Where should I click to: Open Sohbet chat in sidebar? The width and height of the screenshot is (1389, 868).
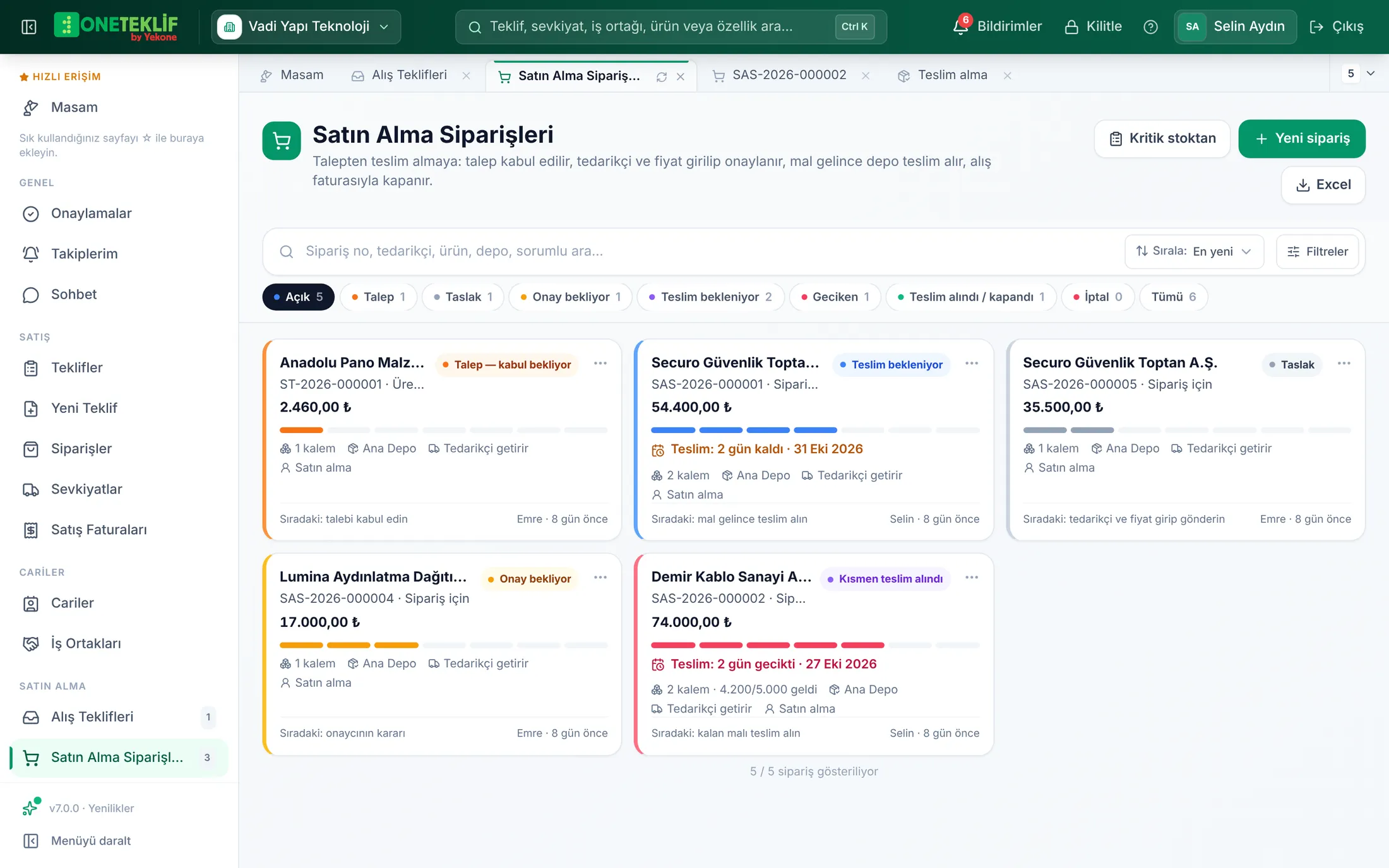coord(119,294)
